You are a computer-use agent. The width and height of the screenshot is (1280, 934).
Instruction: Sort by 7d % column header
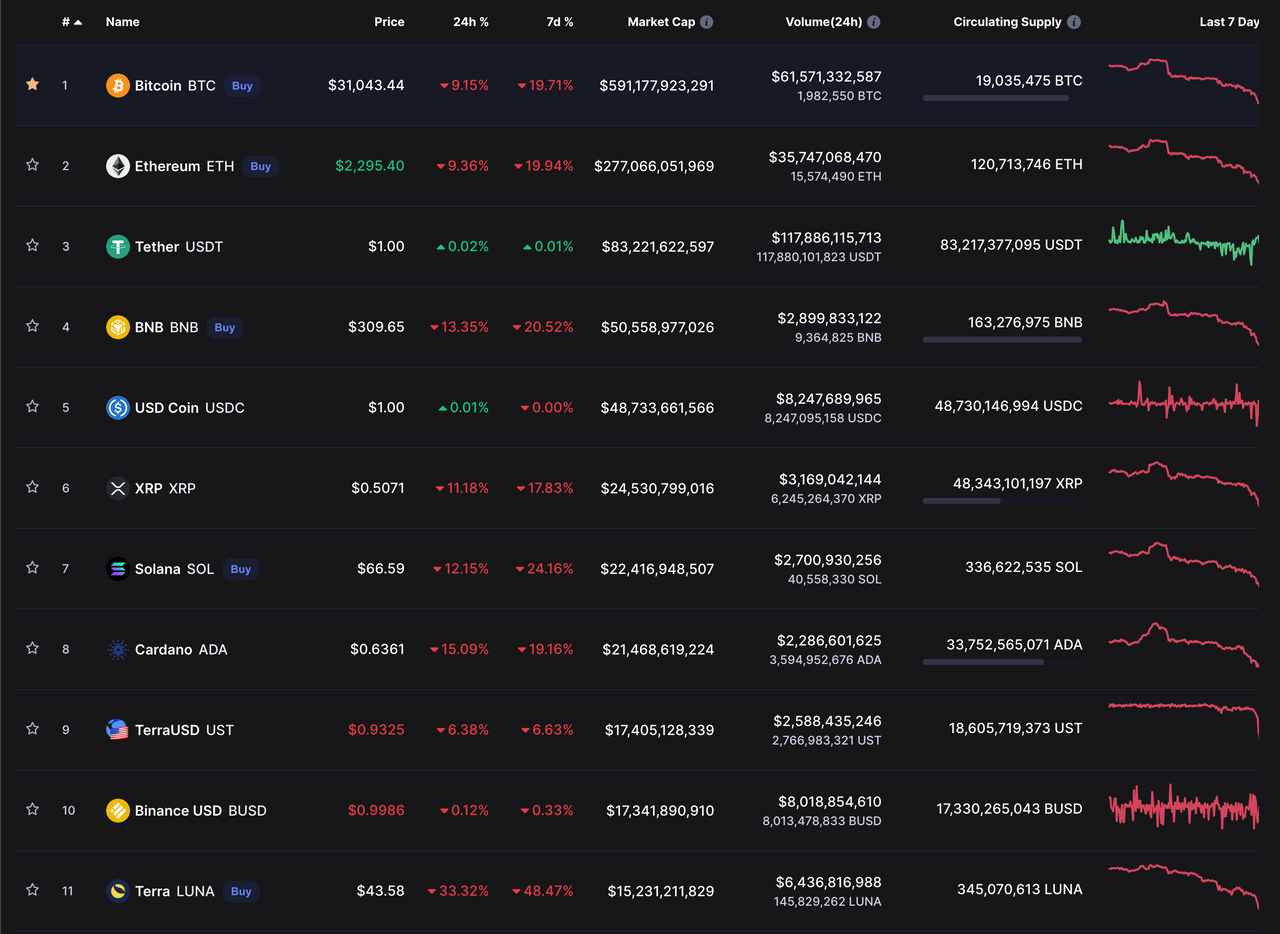tap(560, 22)
